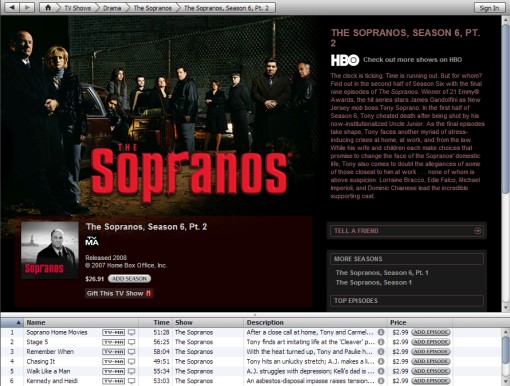510x386 pixels.
Task: Click the HBO logo
Action: (x=345, y=60)
